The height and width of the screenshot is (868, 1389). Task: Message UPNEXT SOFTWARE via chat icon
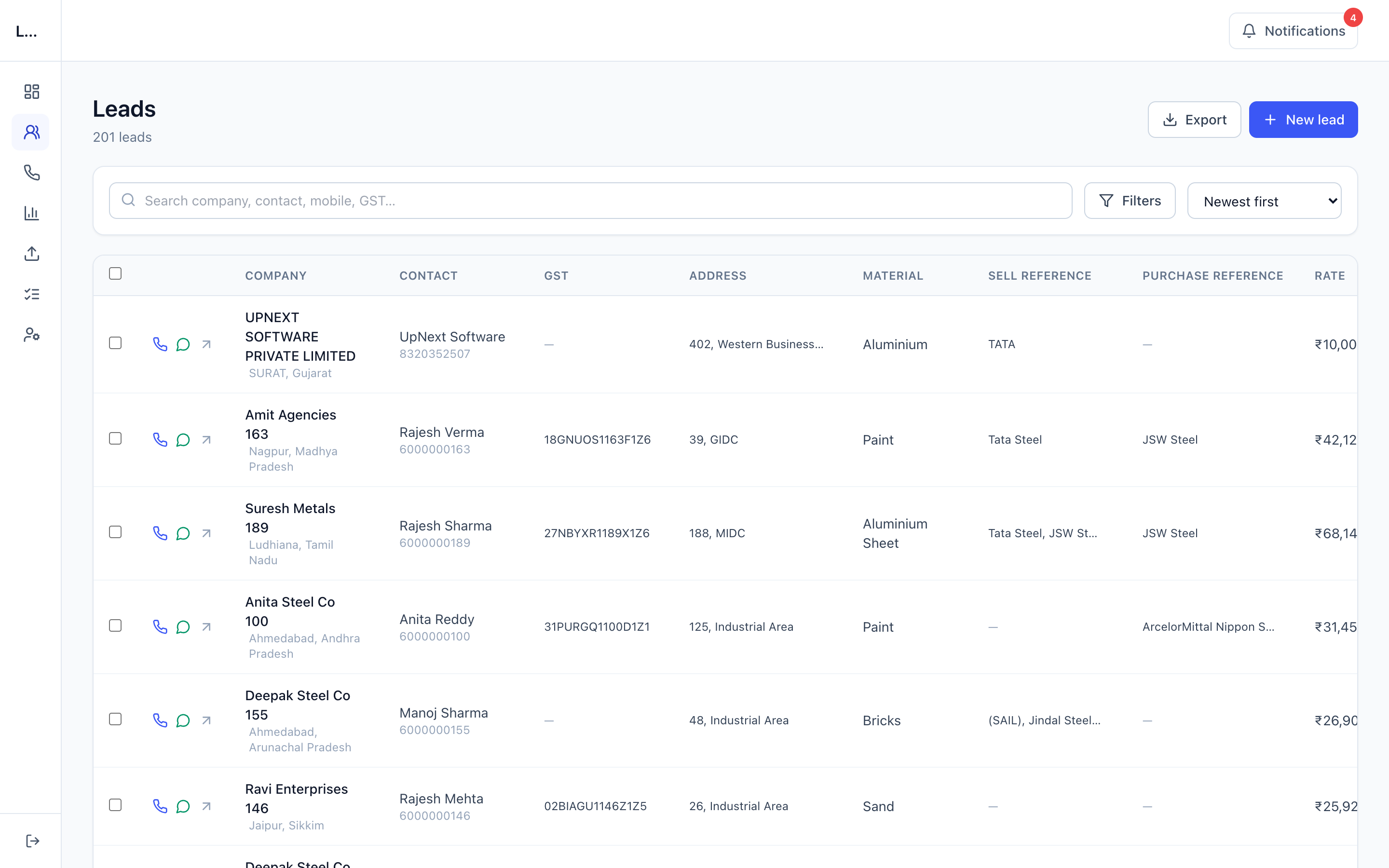[x=183, y=344]
